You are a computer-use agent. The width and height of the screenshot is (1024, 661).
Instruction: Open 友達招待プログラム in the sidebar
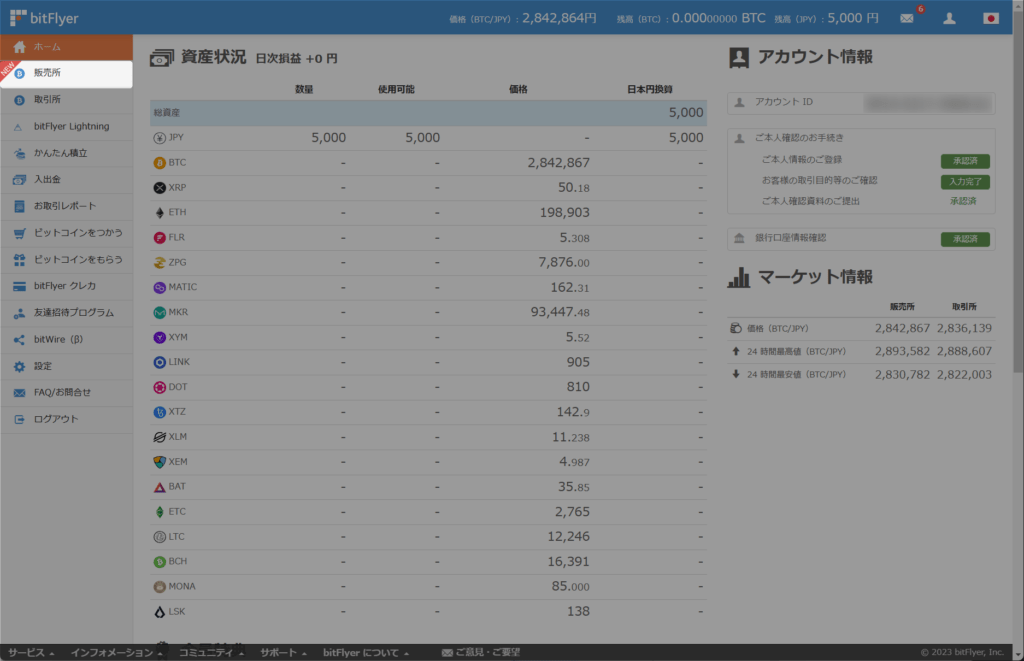67,313
